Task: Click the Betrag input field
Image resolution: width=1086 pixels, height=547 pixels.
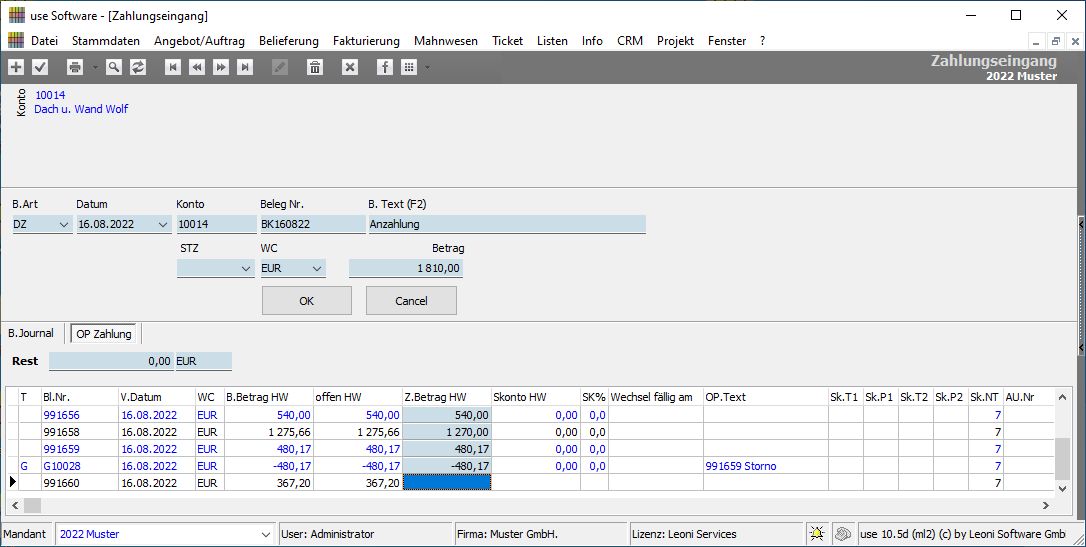Action: click(405, 269)
